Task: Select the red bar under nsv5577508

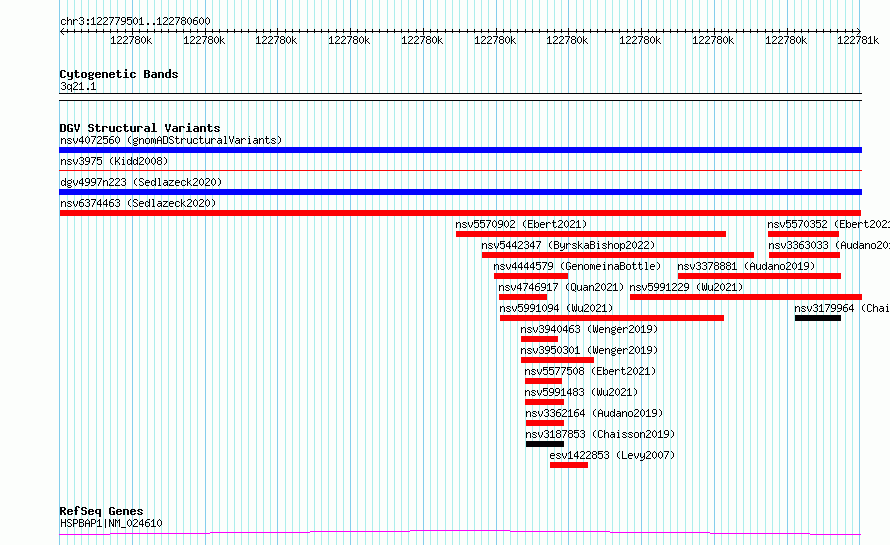Action: [543, 381]
